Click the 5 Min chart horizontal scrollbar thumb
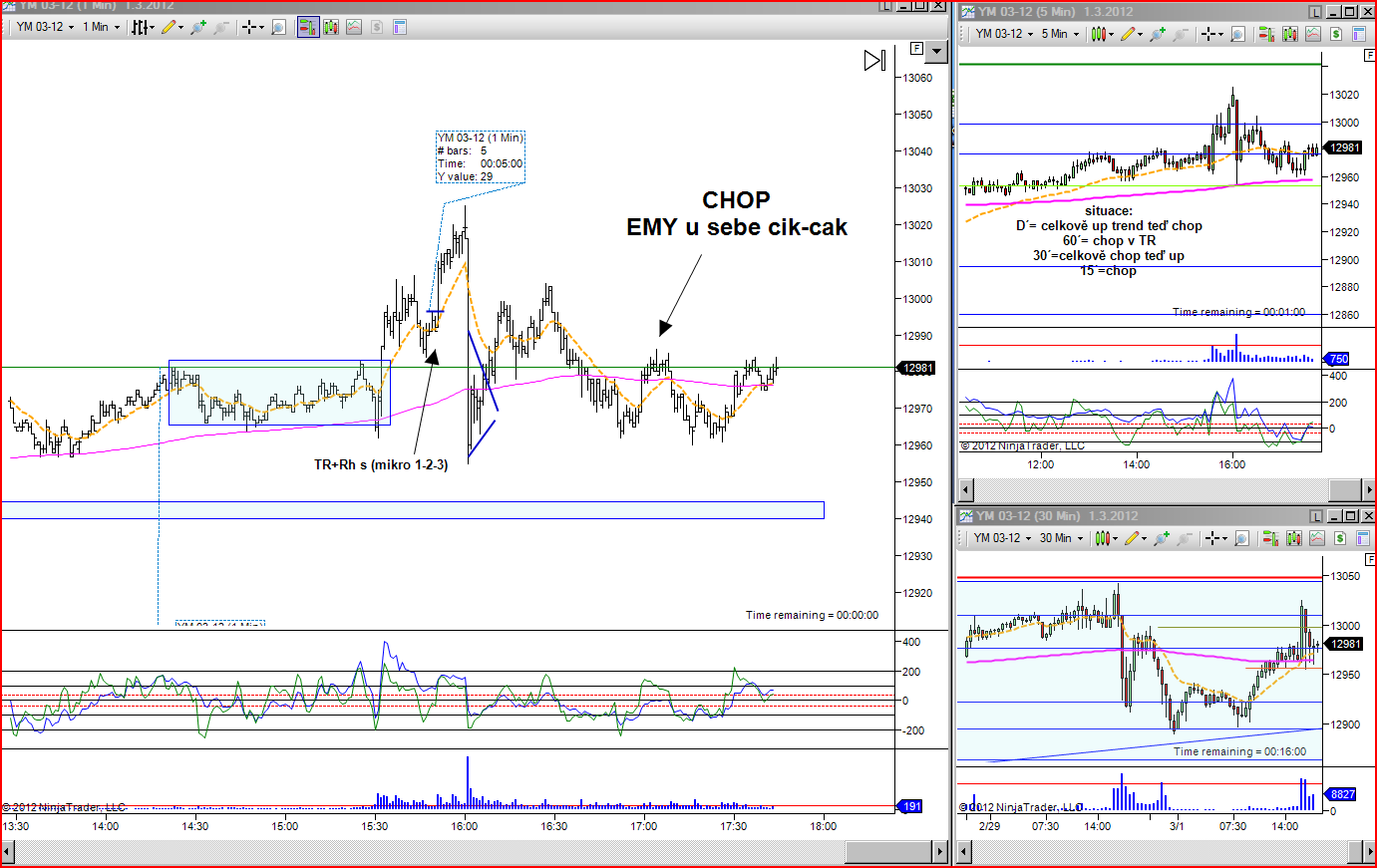Viewport: 1377px width, 868px height. [x=1345, y=489]
